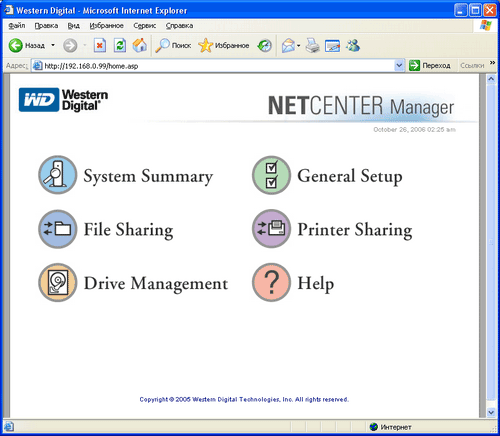Click the System Summary link text

(x=148, y=176)
